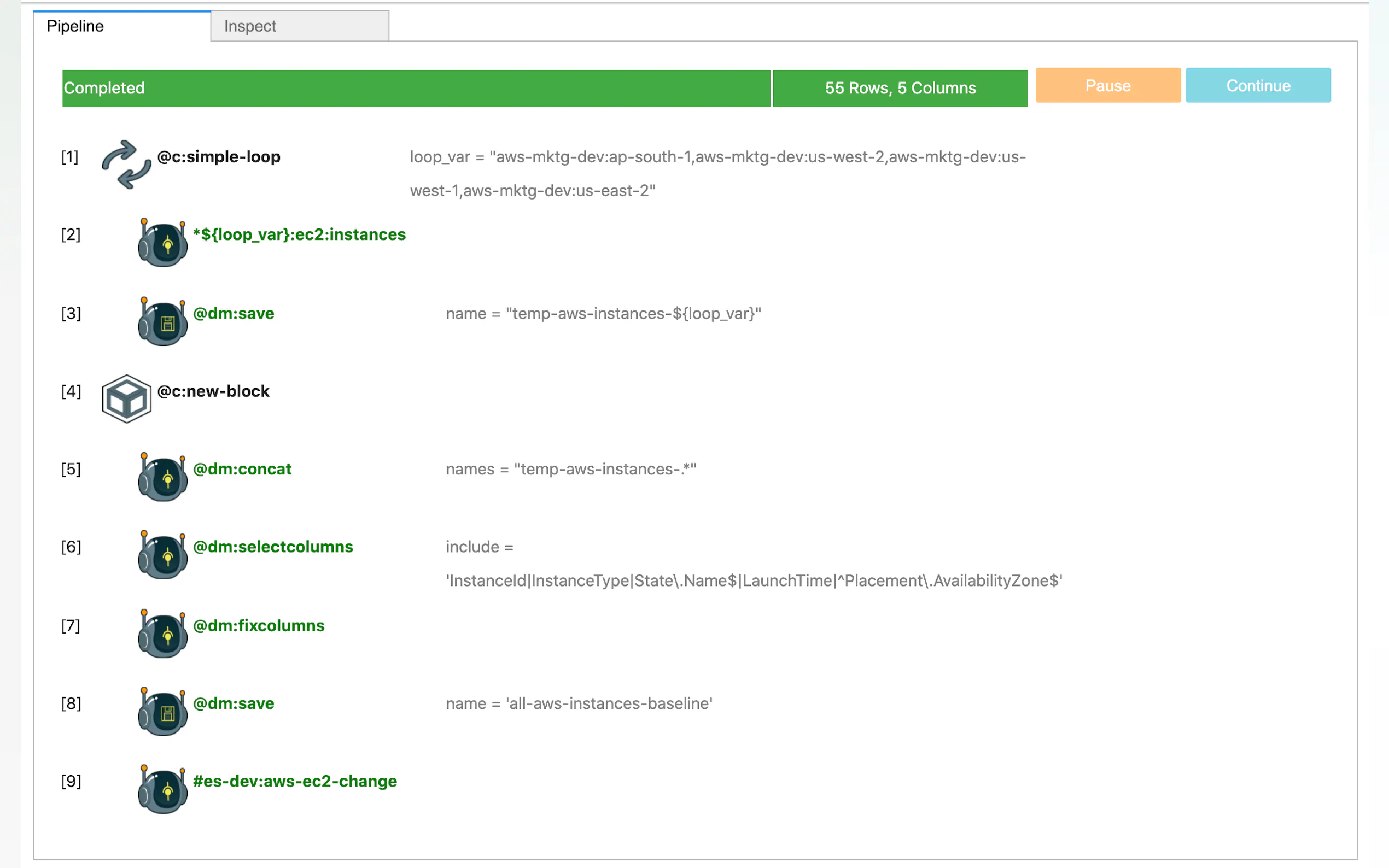Click the 55 Rows, 5 Columns indicator

click(900, 89)
